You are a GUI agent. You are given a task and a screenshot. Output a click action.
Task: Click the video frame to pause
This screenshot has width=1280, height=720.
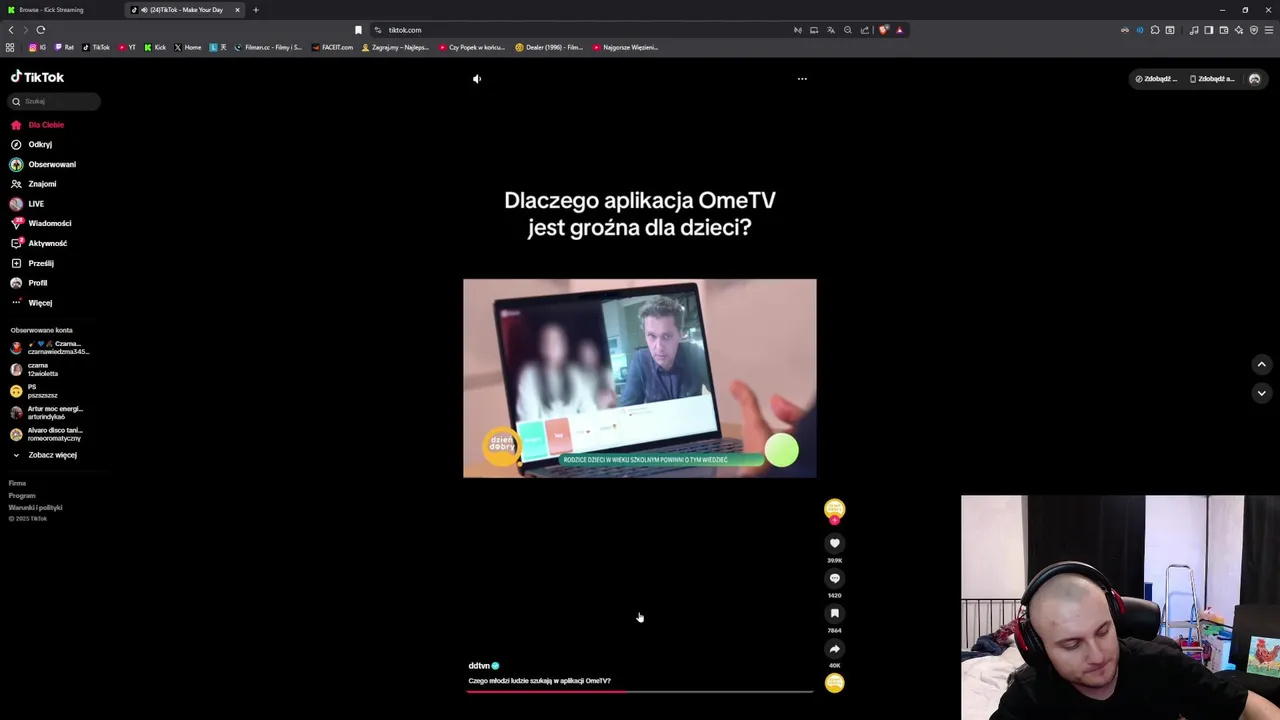pos(640,378)
